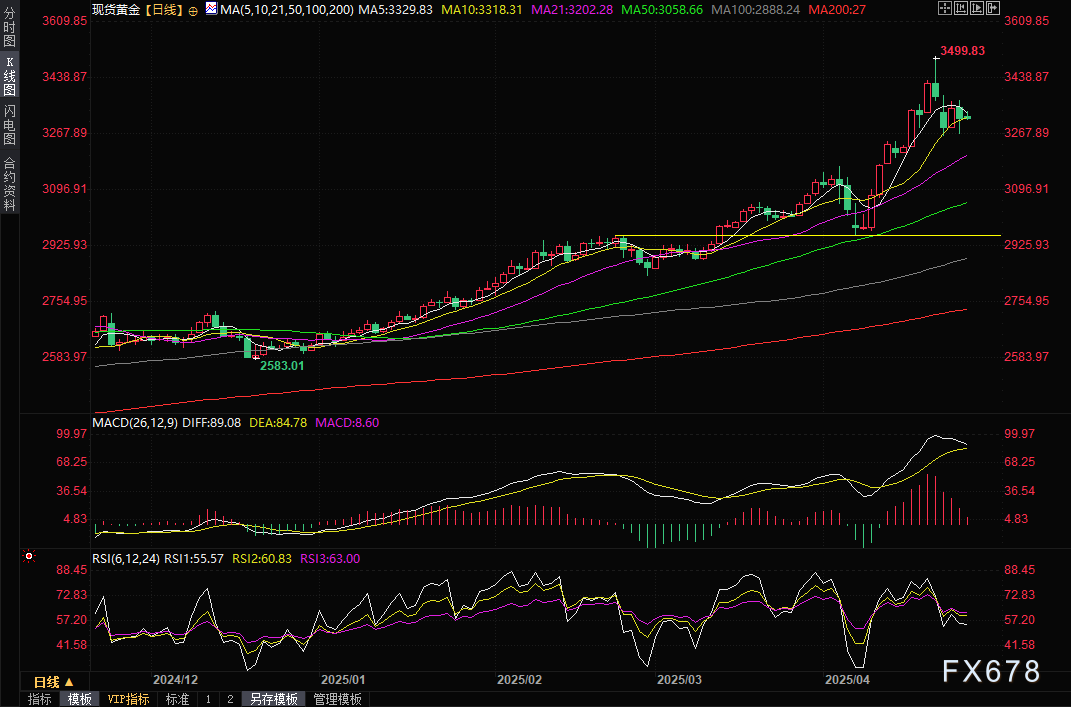The height and width of the screenshot is (707, 1071).
Task: Click the panel export arrow icon at top right
Action: 995,8
